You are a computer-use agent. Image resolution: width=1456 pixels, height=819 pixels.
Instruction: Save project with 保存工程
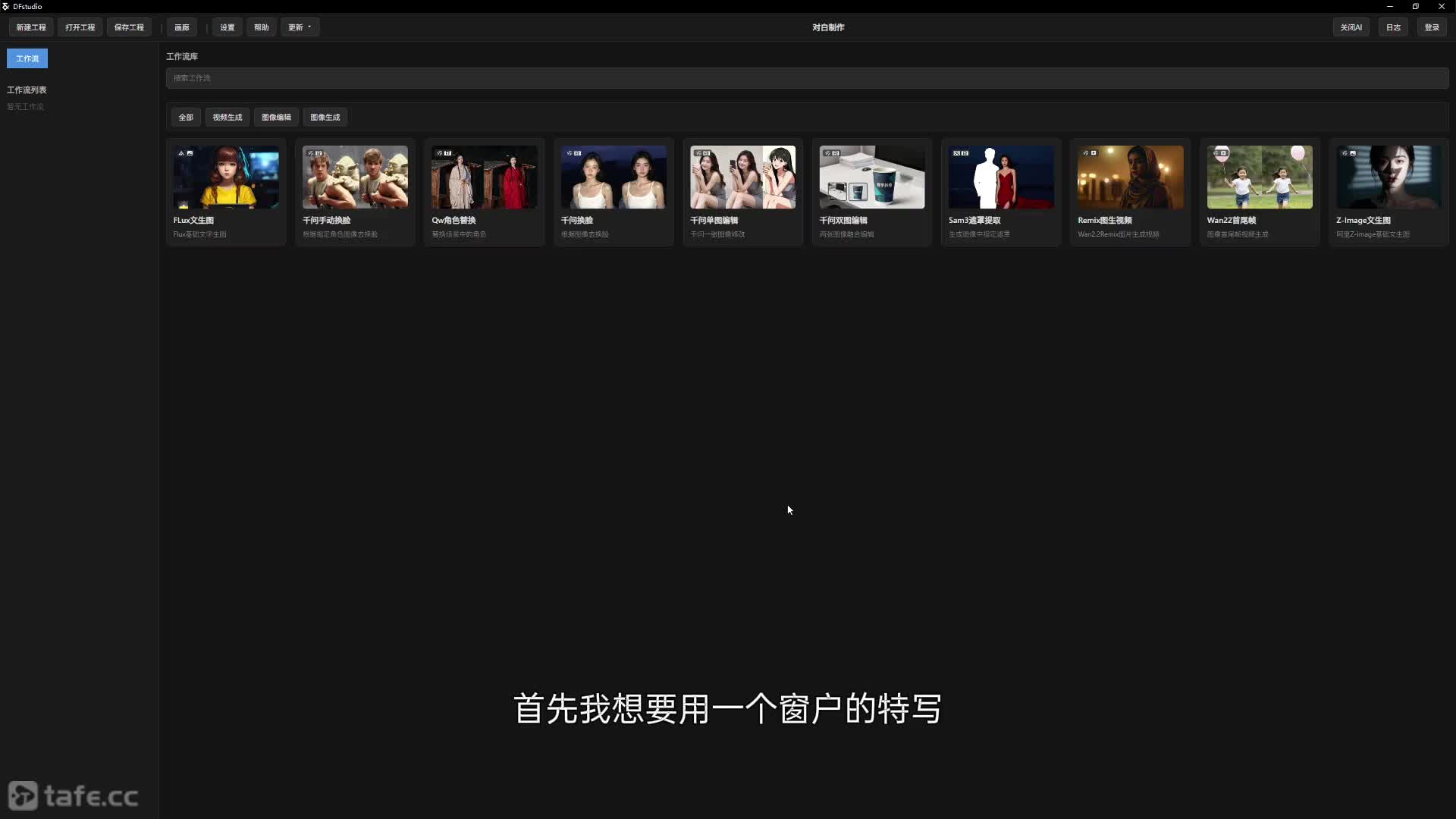coord(129,27)
